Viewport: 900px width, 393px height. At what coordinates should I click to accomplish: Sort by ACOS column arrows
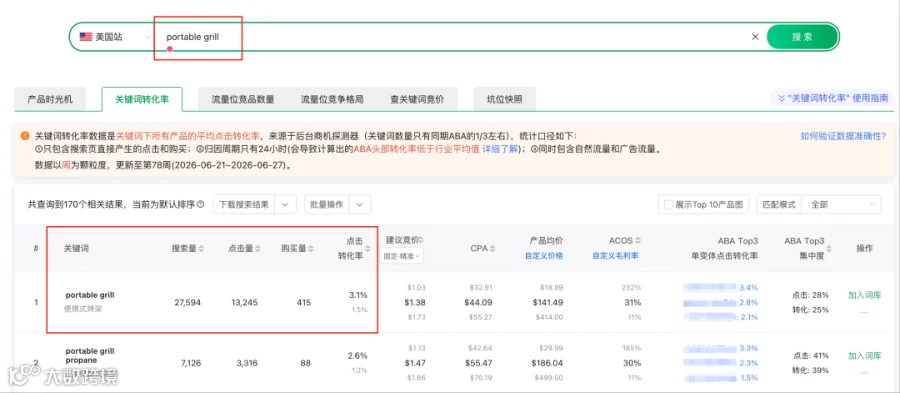638,240
